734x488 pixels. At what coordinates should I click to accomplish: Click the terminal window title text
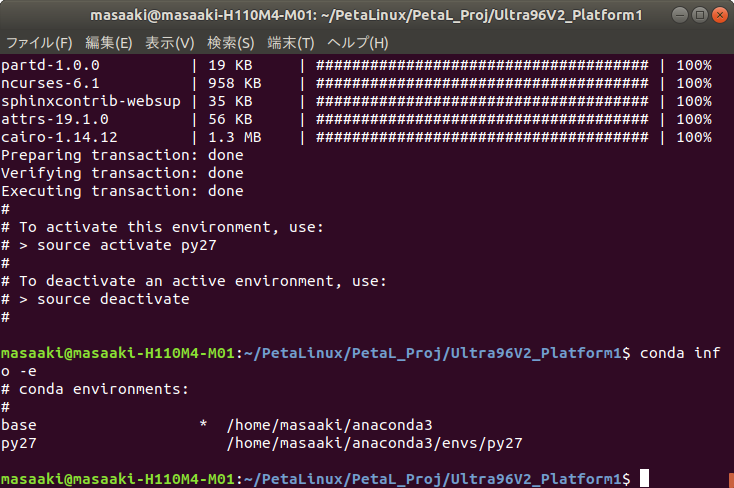pyautogui.click(x=366, y=15)
